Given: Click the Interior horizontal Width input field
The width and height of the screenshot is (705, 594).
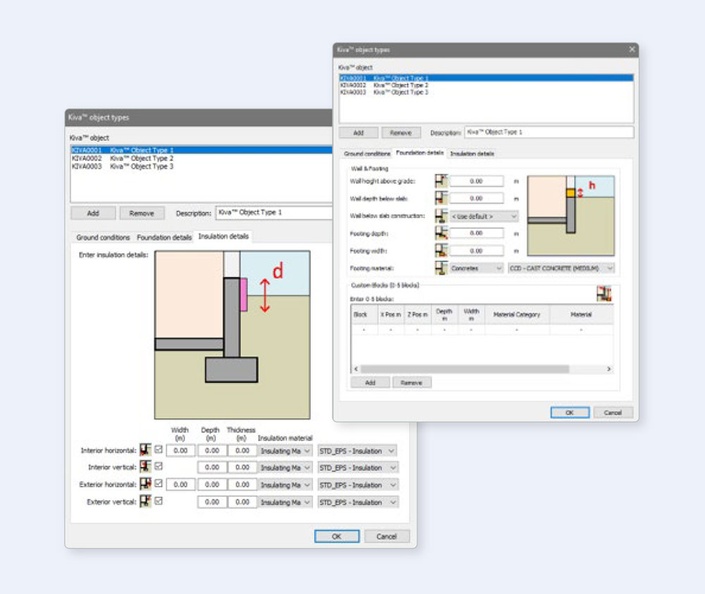Looking at the screenshot, I should click(181, 450).
